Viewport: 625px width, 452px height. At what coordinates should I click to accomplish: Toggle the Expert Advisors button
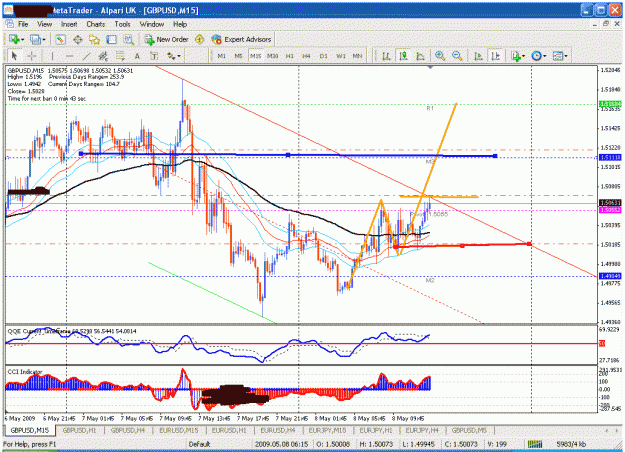click(242, 39)
